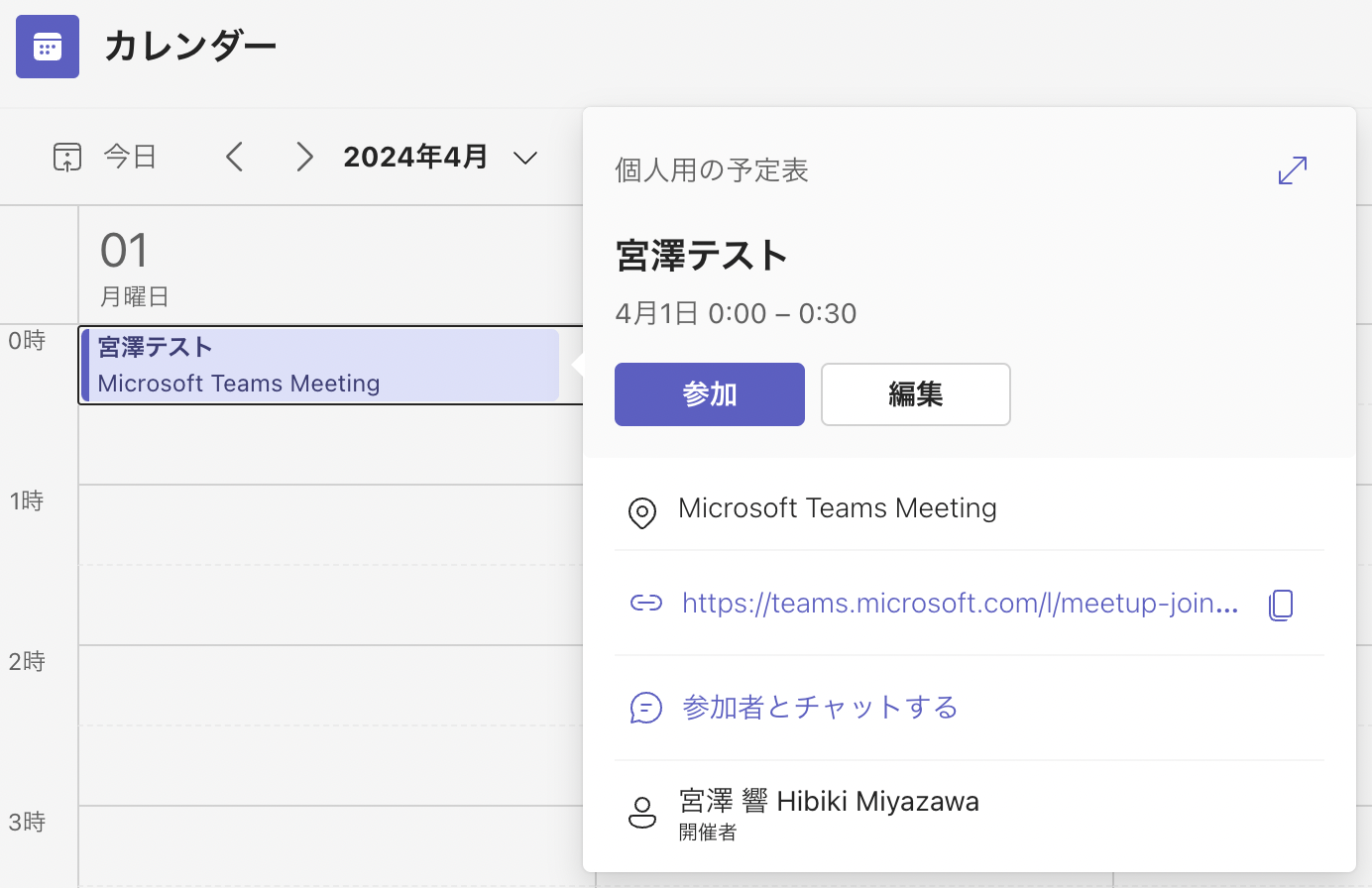1372x888 pixels.
Task: Copy the meeting link with the copy icon
Action: click(1281, 604)
